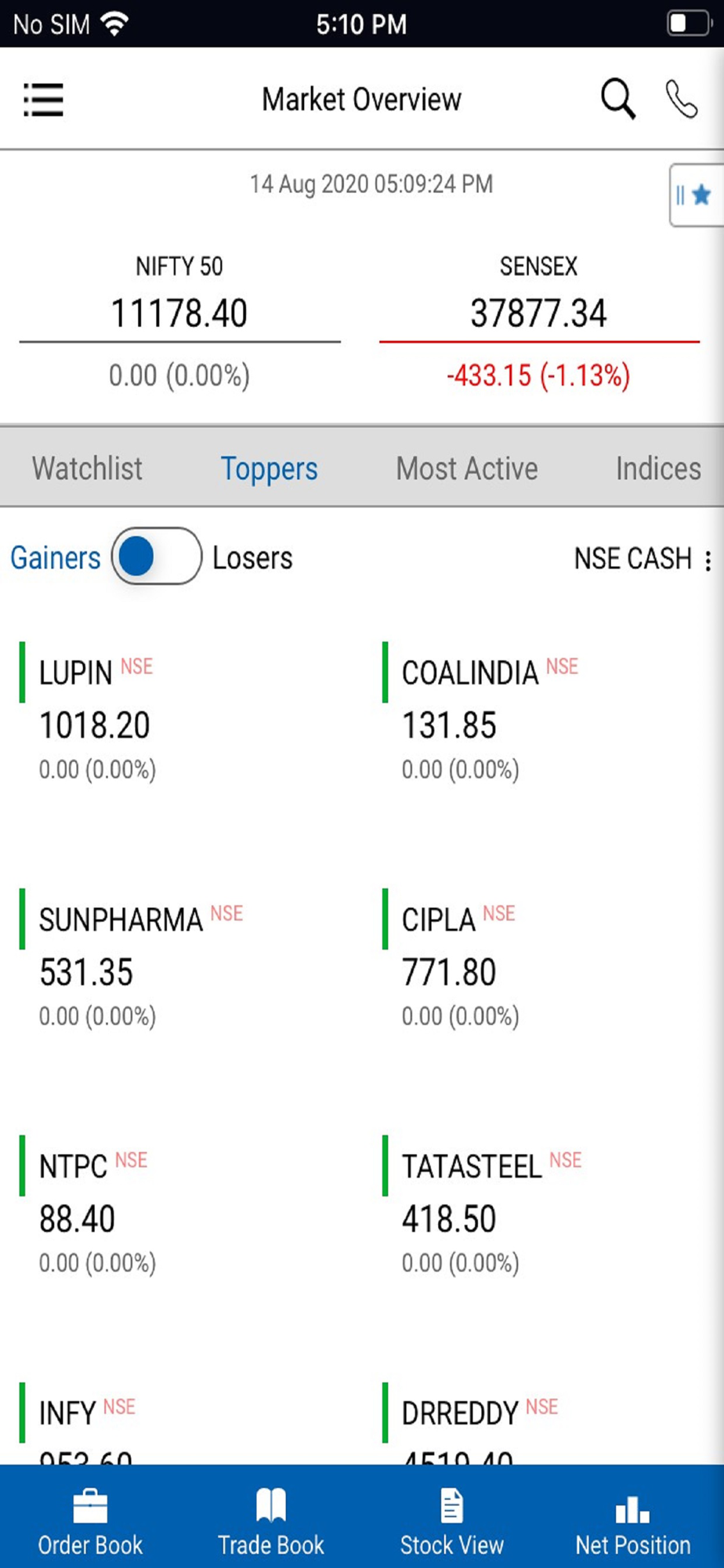The width and height of the screenshot is (724, 1568).
Task: Switch to the Most Active tab
Action: [467, 468]
